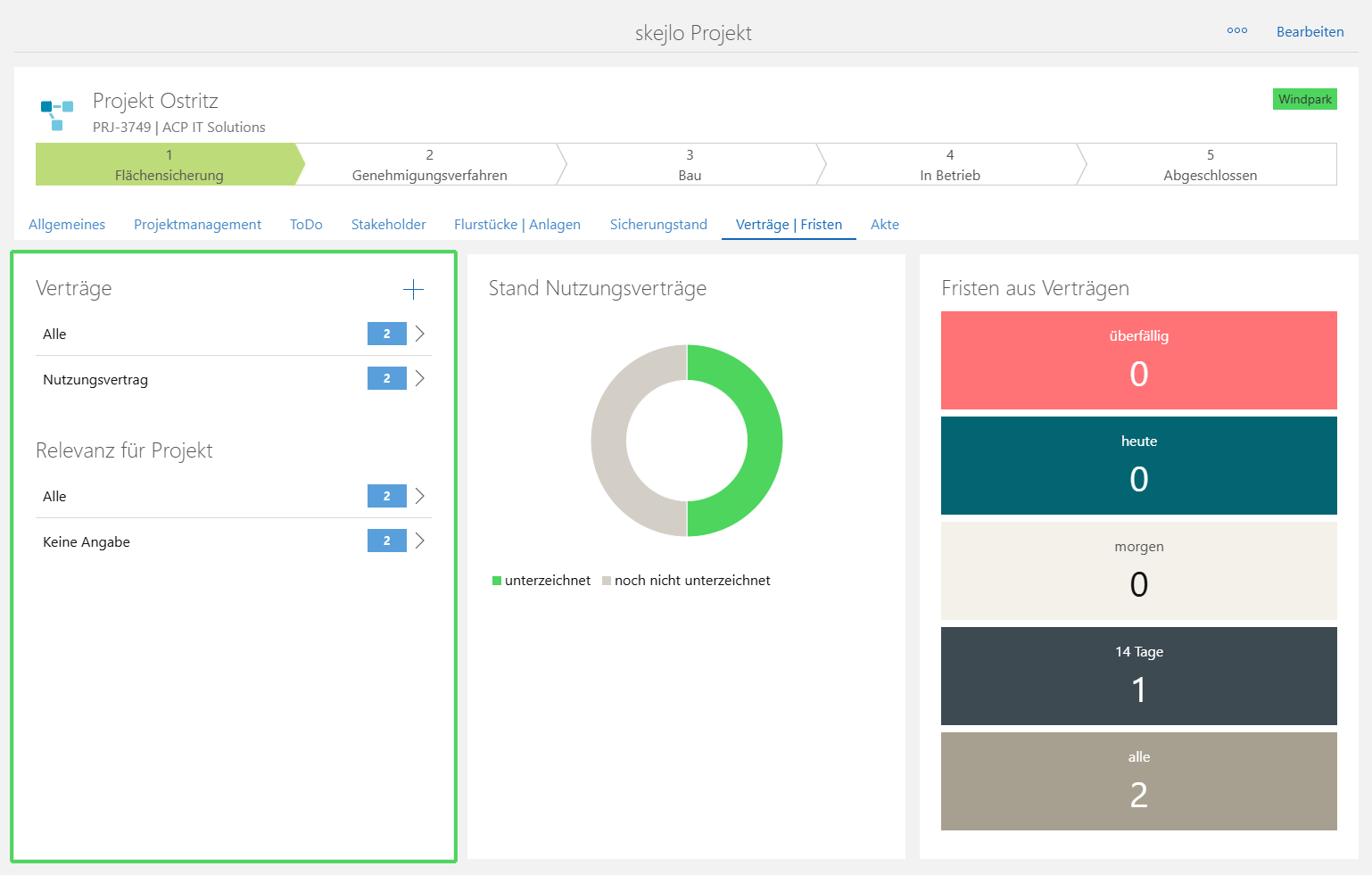
Task: Switch to the Sicherungstand tab
Action: pos(658,225)
